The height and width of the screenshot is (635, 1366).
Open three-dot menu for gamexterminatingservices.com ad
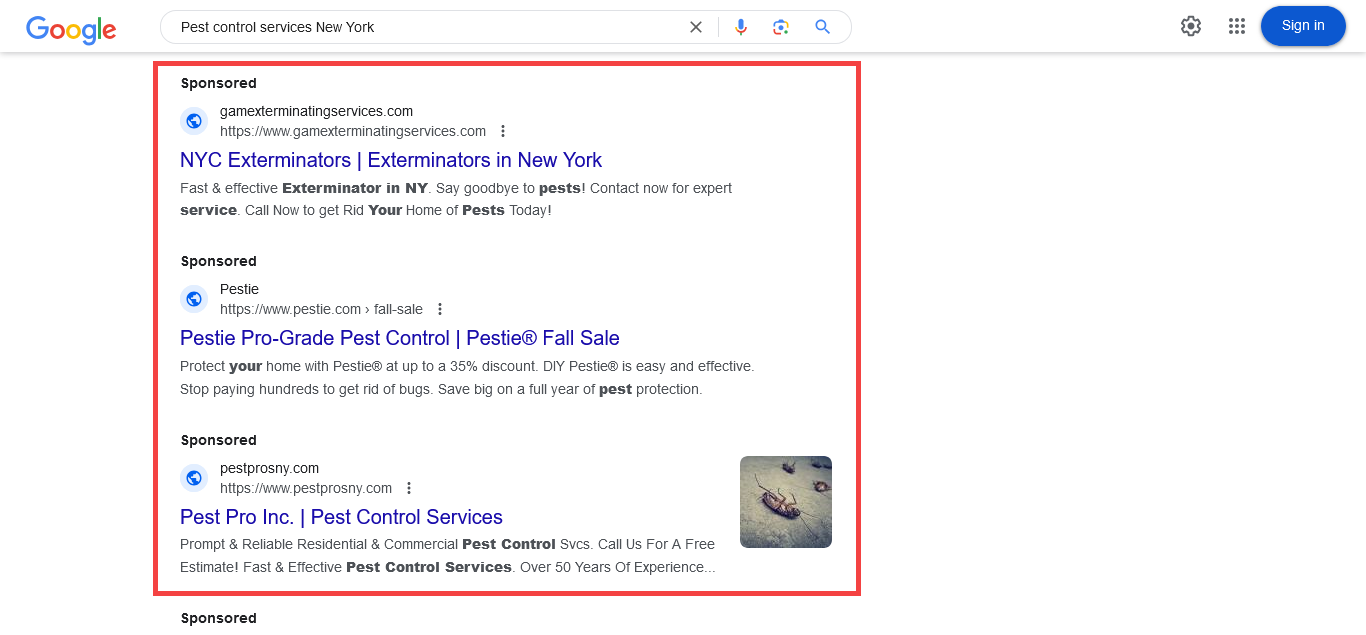pos(503,131)
